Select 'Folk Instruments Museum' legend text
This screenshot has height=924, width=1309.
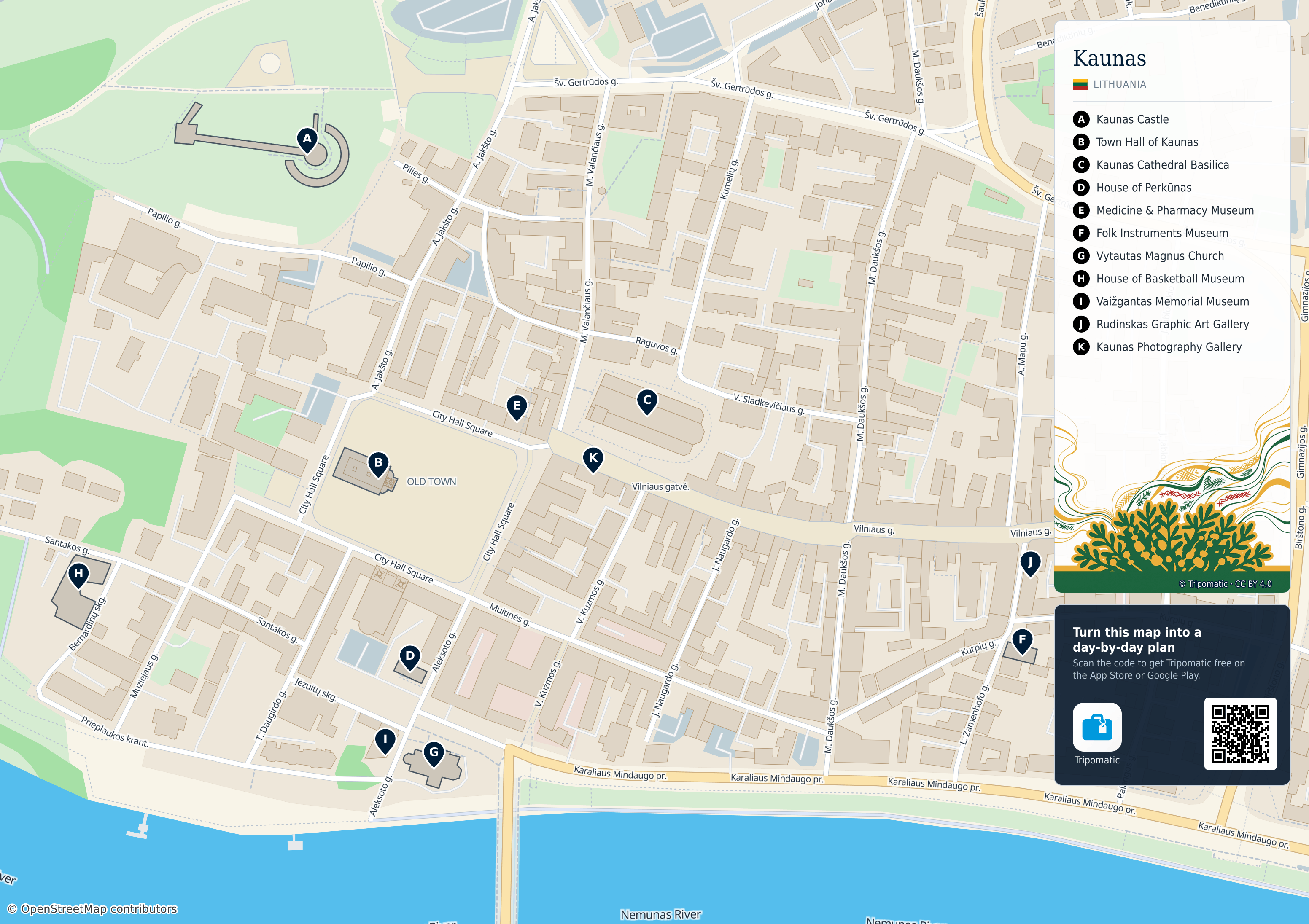[1162, 233]
